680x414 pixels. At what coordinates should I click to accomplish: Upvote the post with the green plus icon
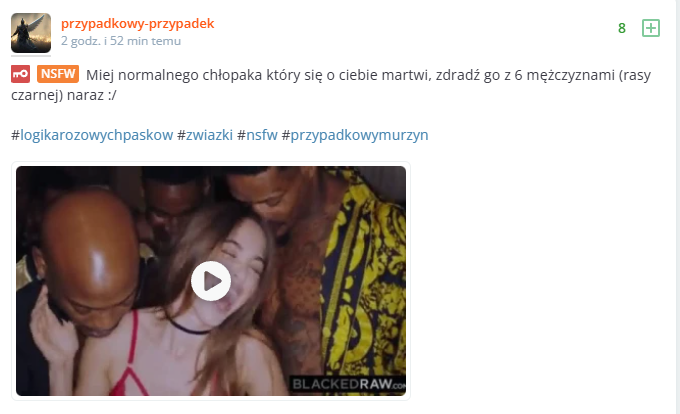tap(651, 28)
